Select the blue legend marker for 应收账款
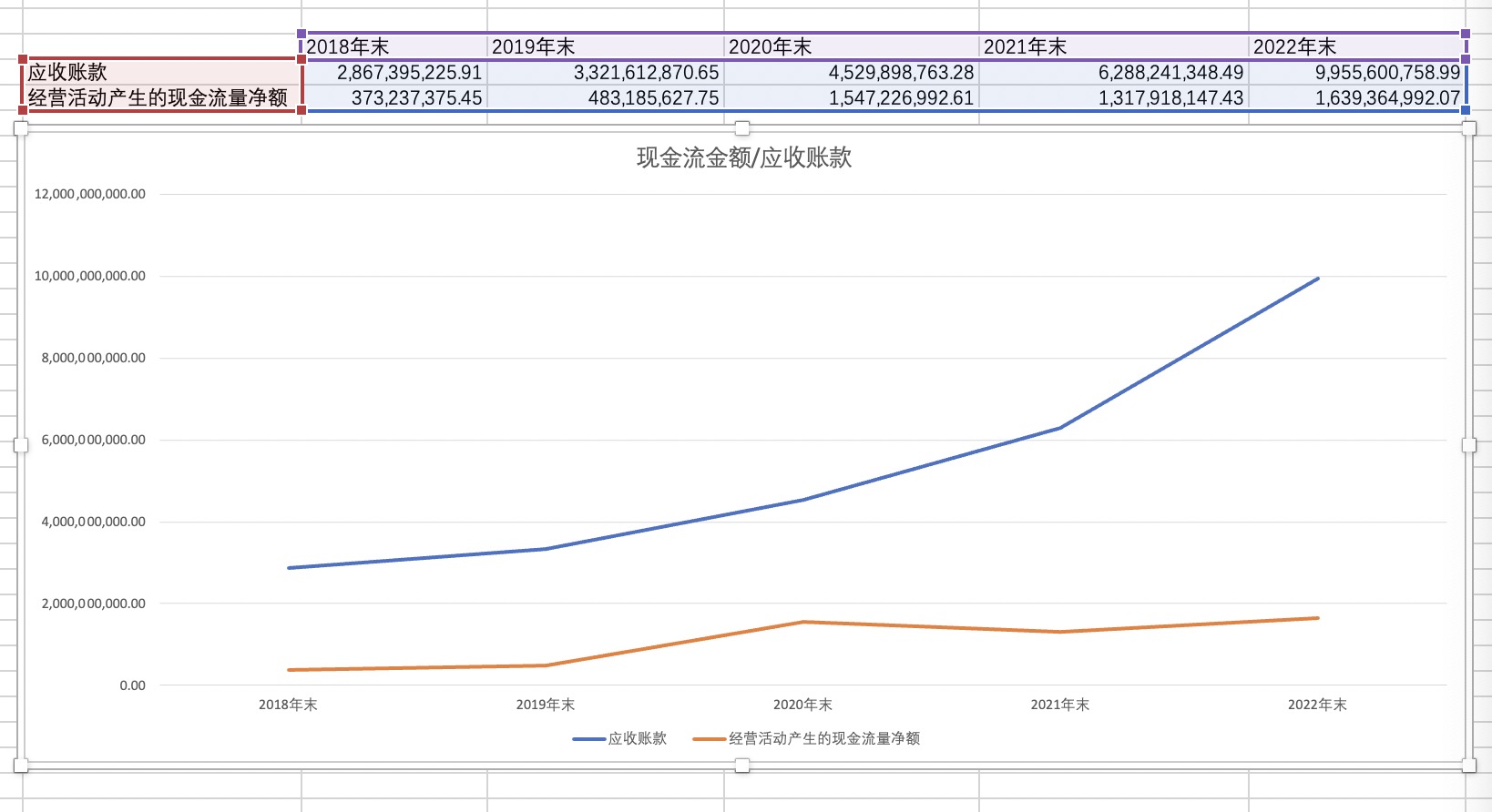 click(x=588, y=739)
